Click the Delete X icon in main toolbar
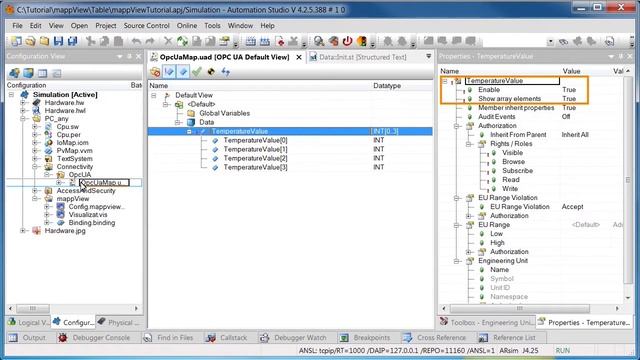 168,41
